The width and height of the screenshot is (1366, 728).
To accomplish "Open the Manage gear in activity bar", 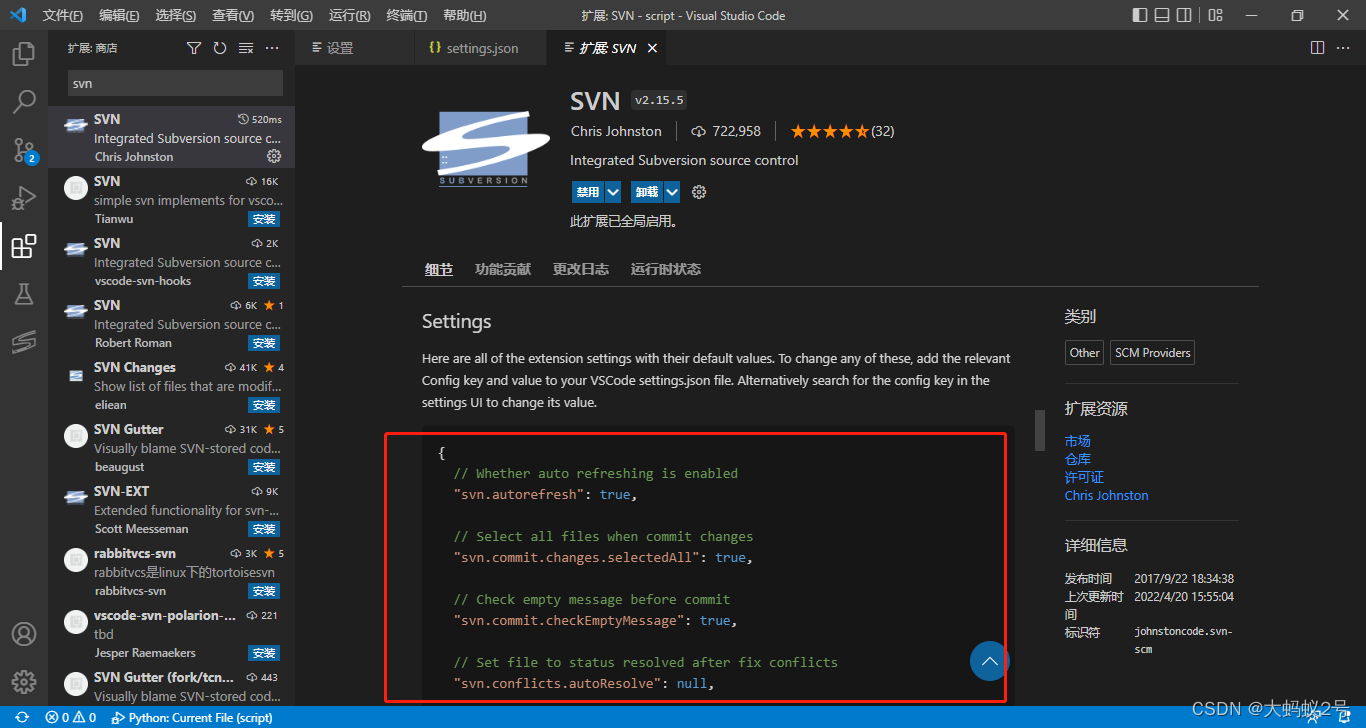I will pyautogui.click(x=23, y=682).
